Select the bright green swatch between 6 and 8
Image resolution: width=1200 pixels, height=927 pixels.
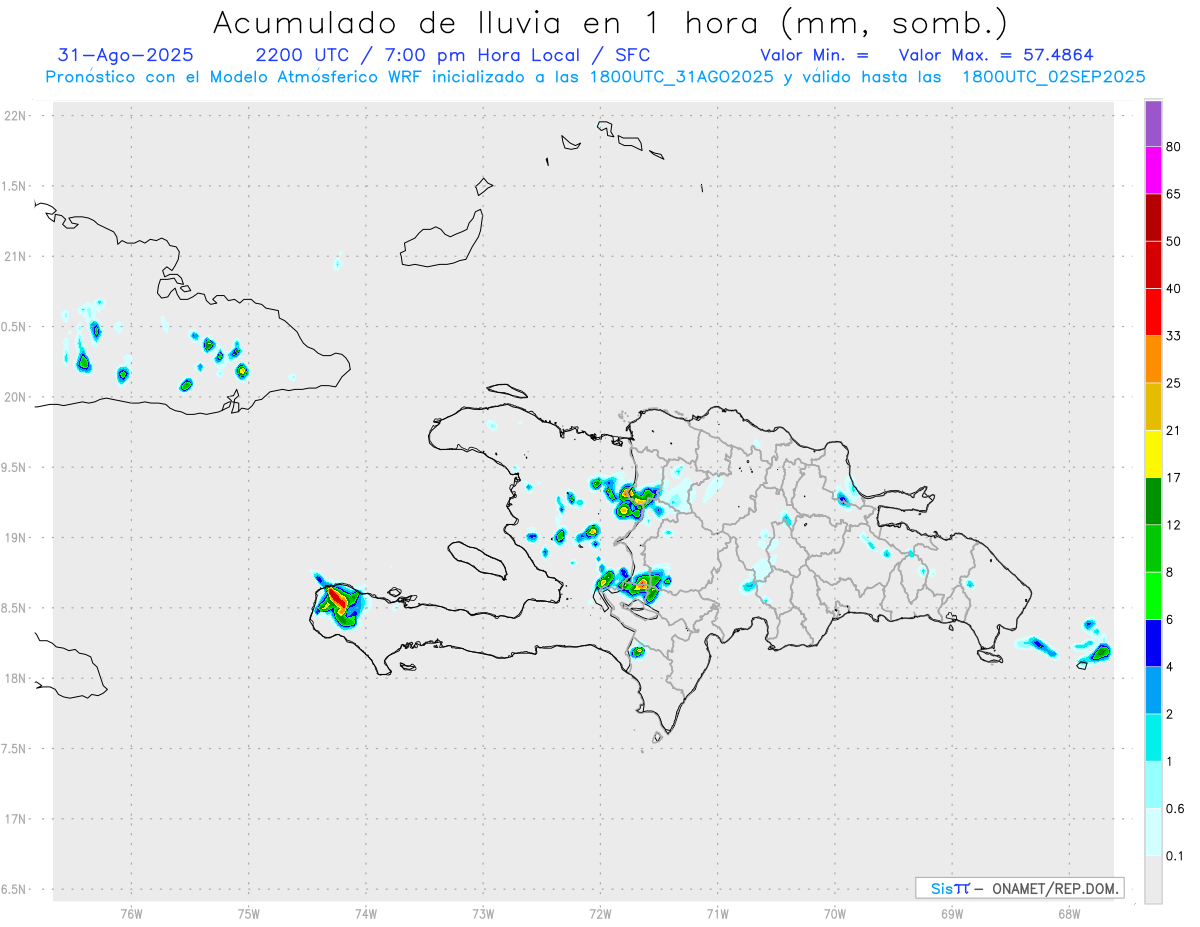[1153, 596]
